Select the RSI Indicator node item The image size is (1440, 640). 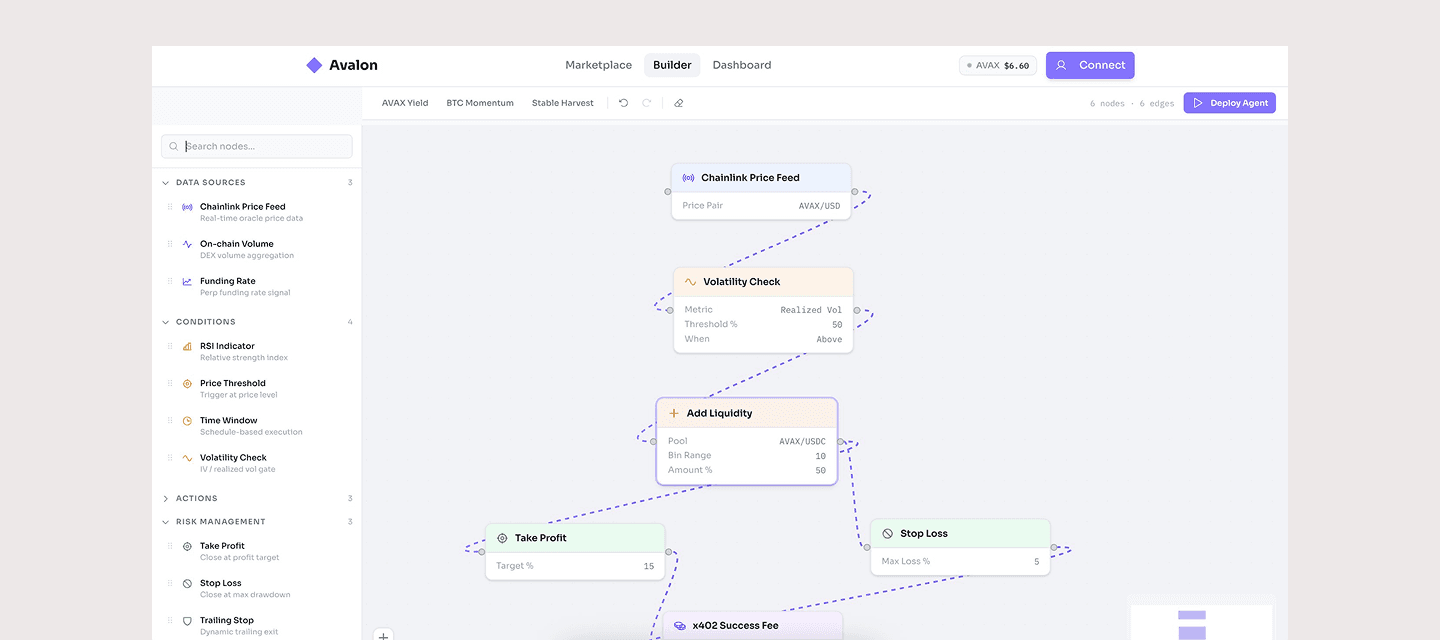pyautogui.click(x=257, y=351)
